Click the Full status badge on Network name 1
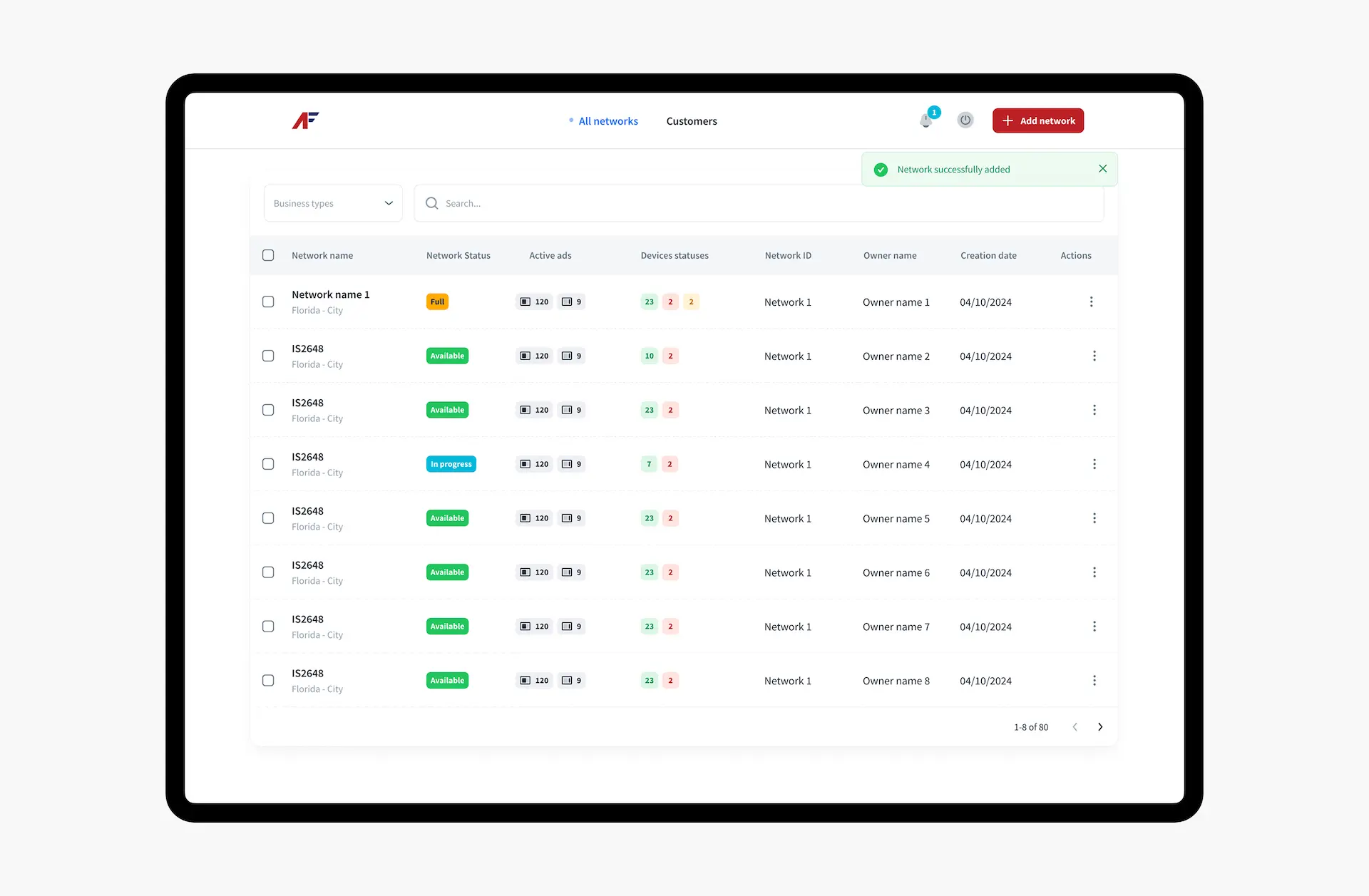Image resolution: width=1369 pixels, height=896 pixels. (436, 302)
